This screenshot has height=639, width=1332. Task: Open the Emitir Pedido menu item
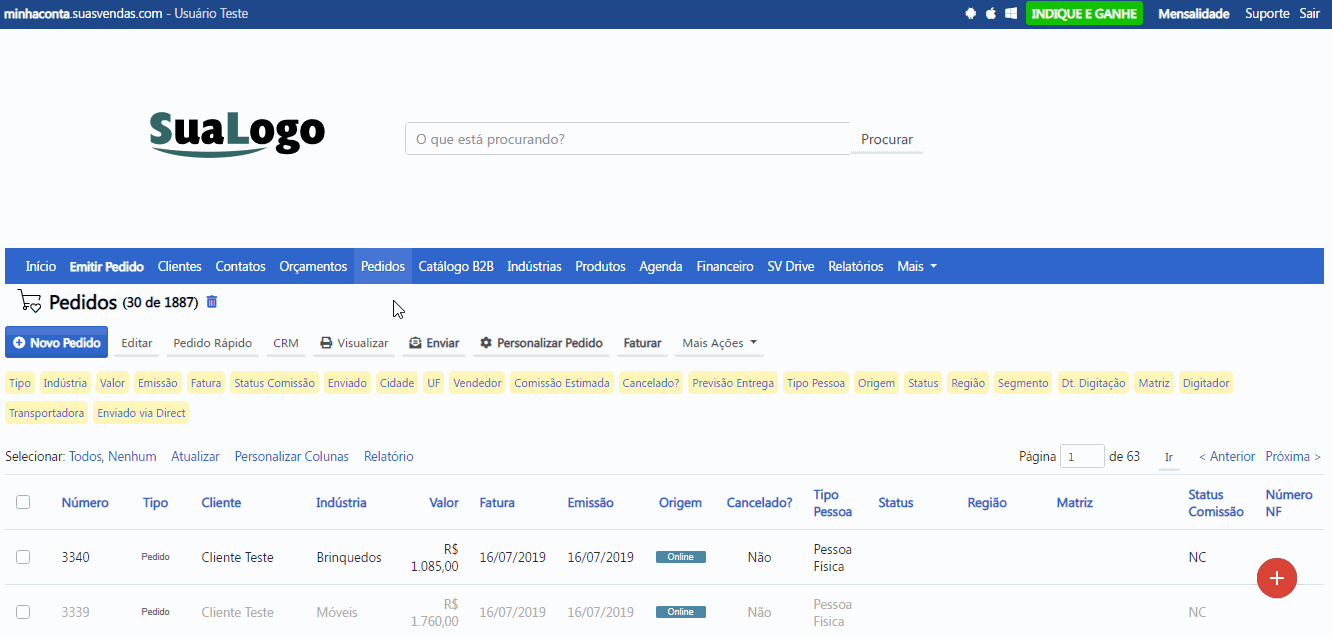pos(107,266)
